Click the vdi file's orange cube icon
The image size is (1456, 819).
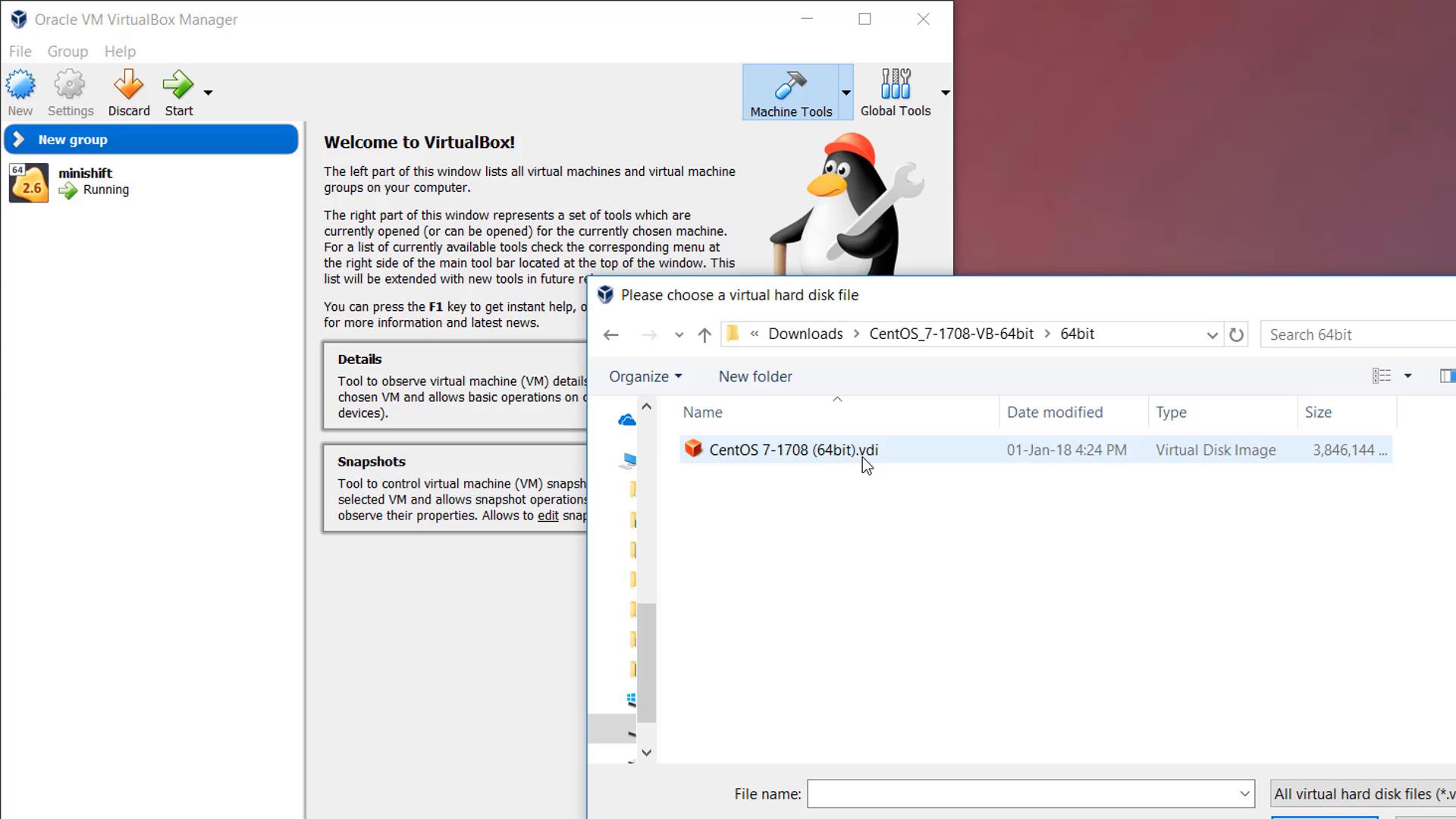click(x=693, y=449)
